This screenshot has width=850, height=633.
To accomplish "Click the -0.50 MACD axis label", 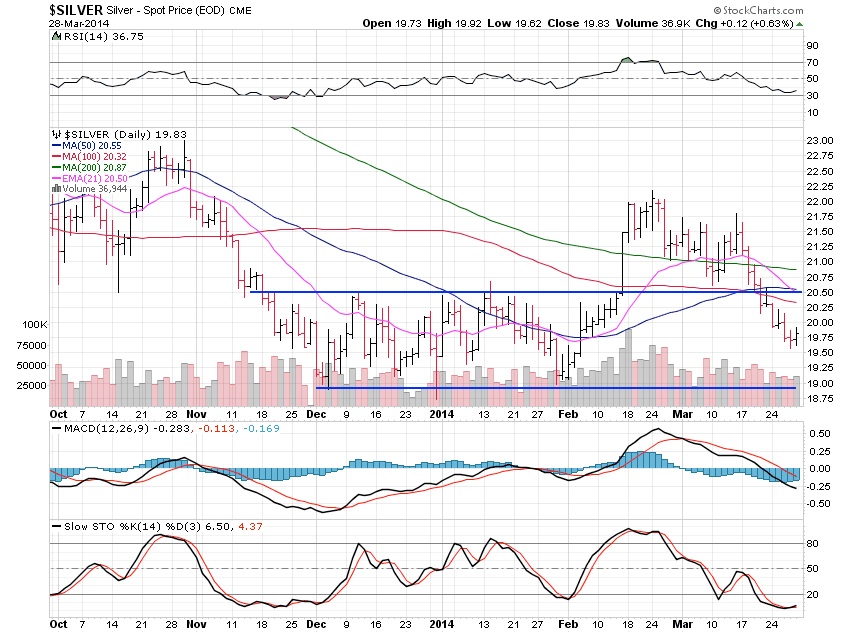I will point(818,503).
